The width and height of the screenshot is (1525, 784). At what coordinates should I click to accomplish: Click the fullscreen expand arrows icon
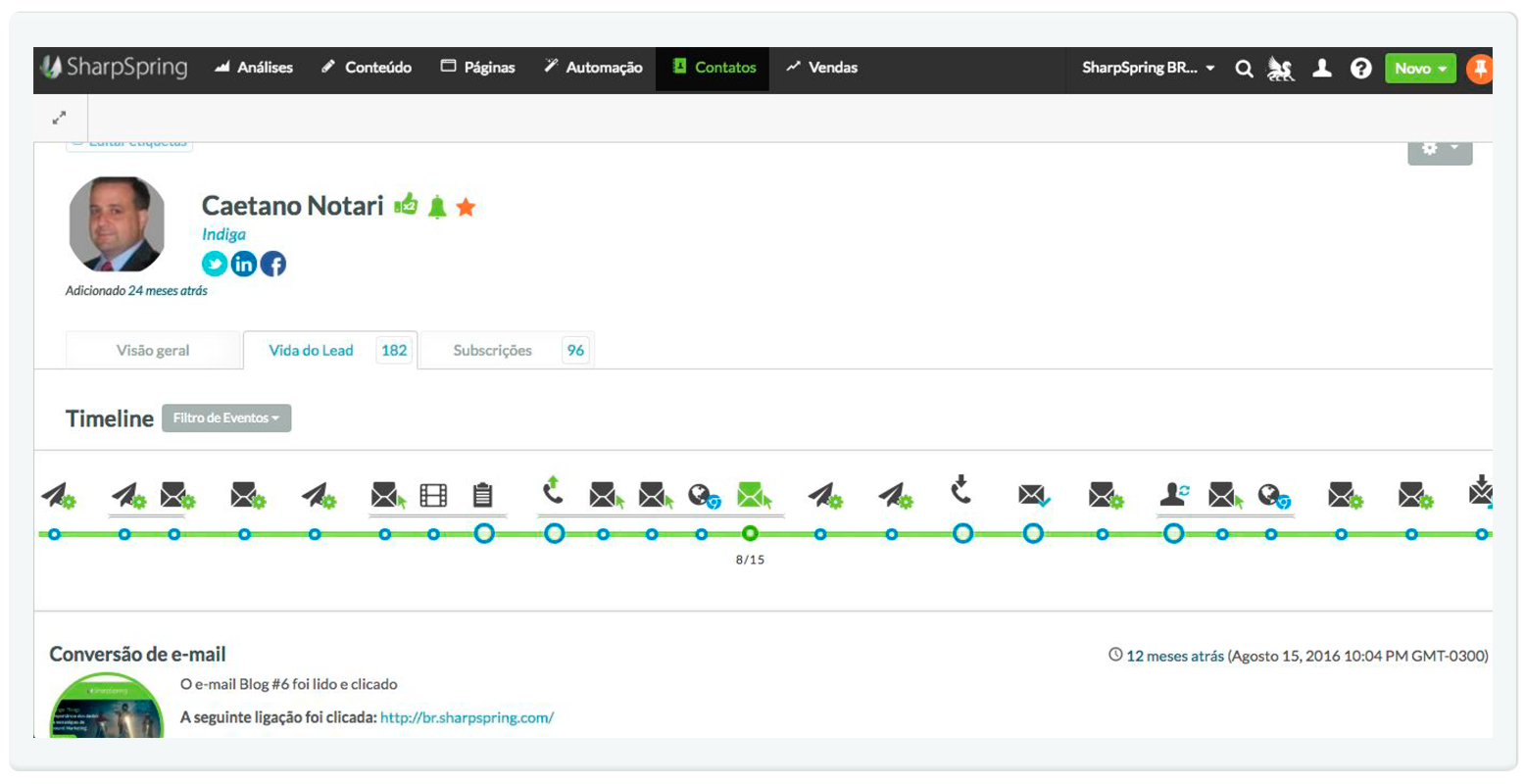coord(60,118)
